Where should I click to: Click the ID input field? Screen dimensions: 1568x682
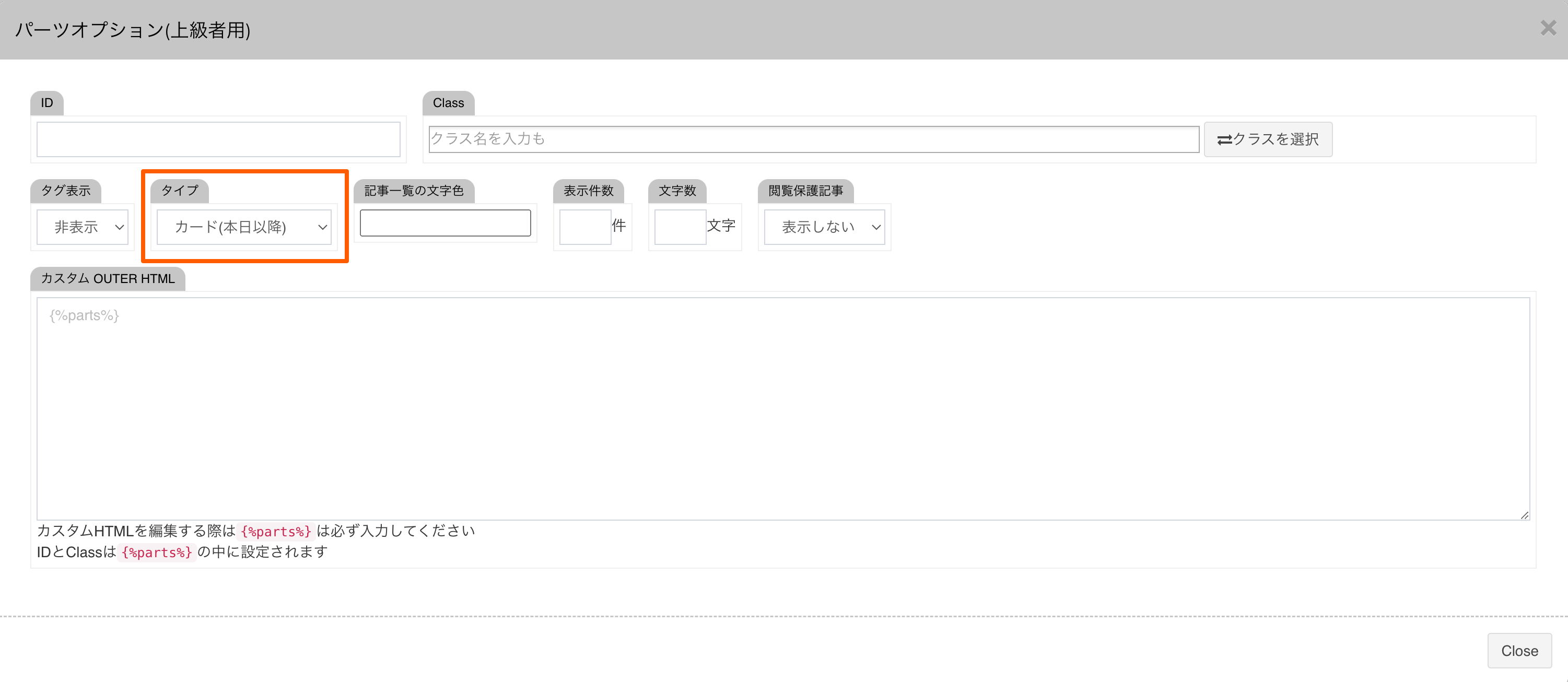218,139
